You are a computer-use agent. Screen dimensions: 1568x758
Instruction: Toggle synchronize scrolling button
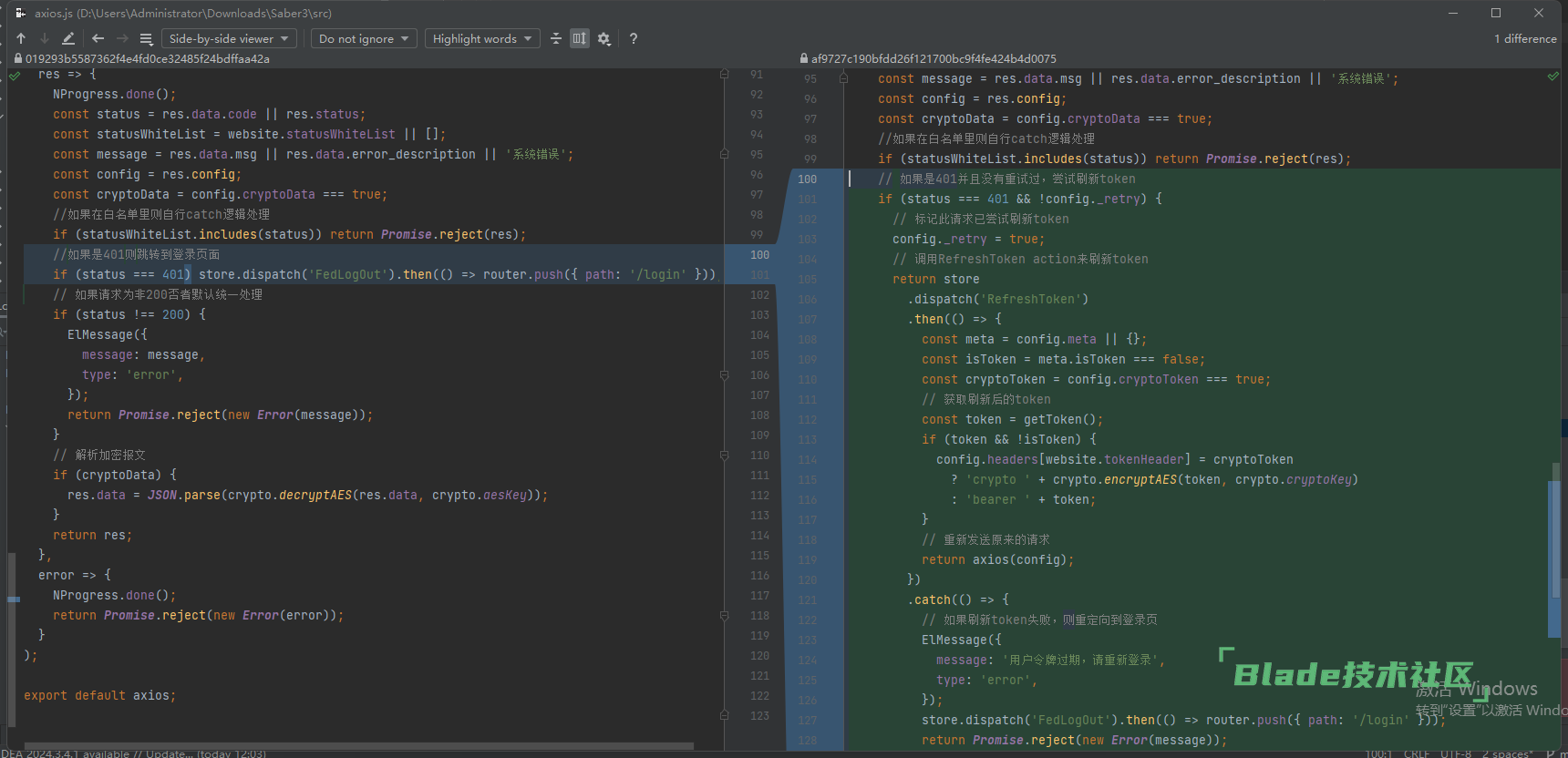[580, 38]
